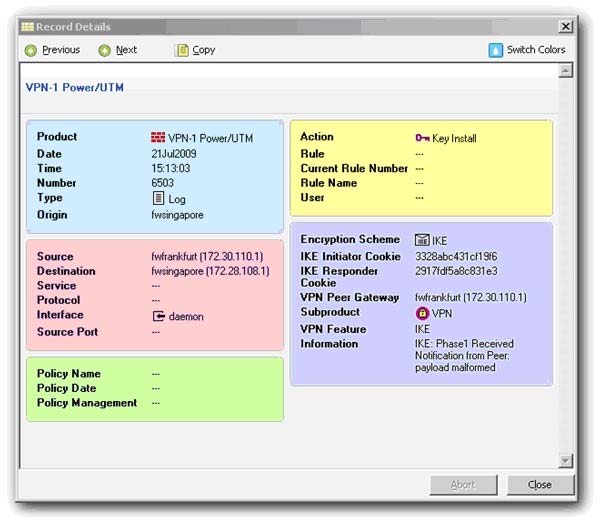Click the scrollbar down arrow
Image resolution: width=602 pixels, height=526 pixels.
[566, 461]
